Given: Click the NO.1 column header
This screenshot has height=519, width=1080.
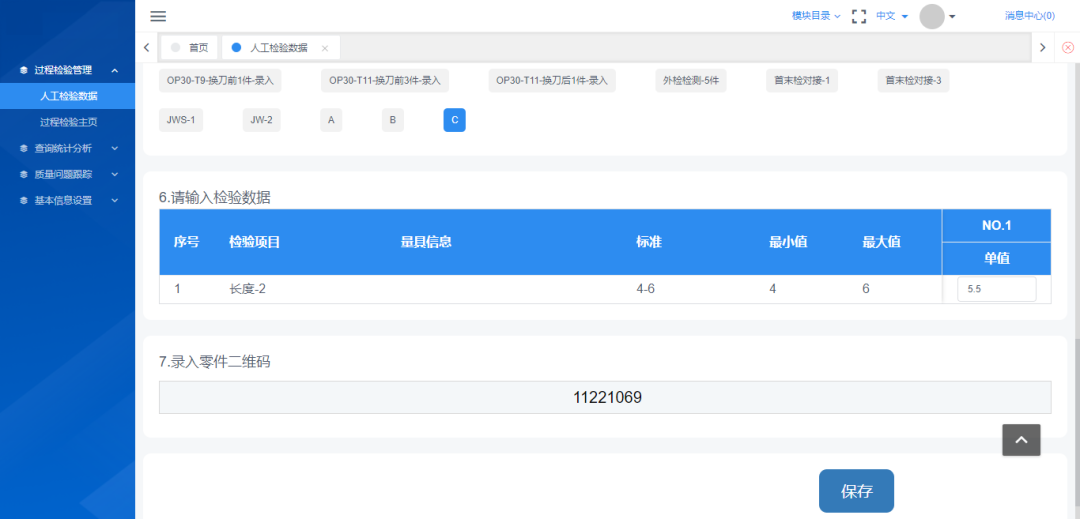Looking at the screenshot, I should click(x=996, y=225).
